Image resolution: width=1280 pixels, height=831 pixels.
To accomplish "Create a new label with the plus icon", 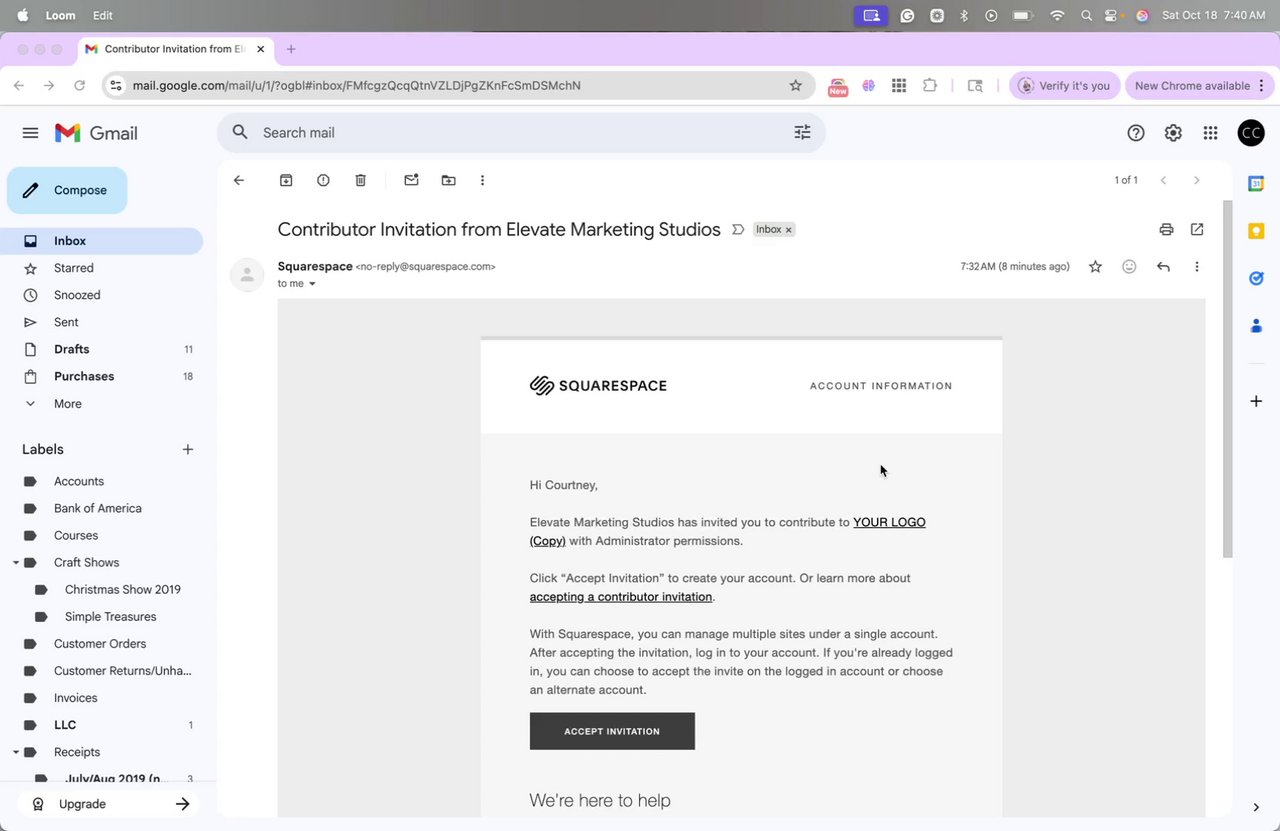I will [187, 449].
